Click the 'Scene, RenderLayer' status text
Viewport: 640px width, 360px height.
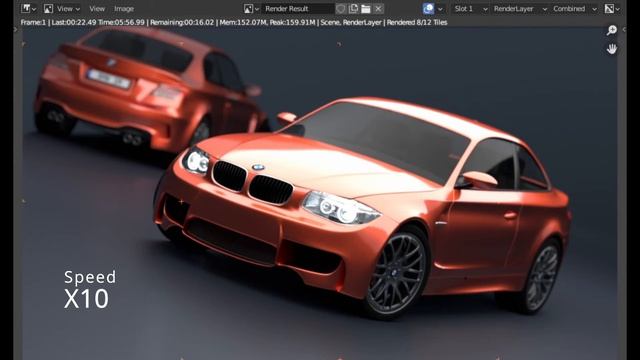pyautogui.click(x=351, y=22)
